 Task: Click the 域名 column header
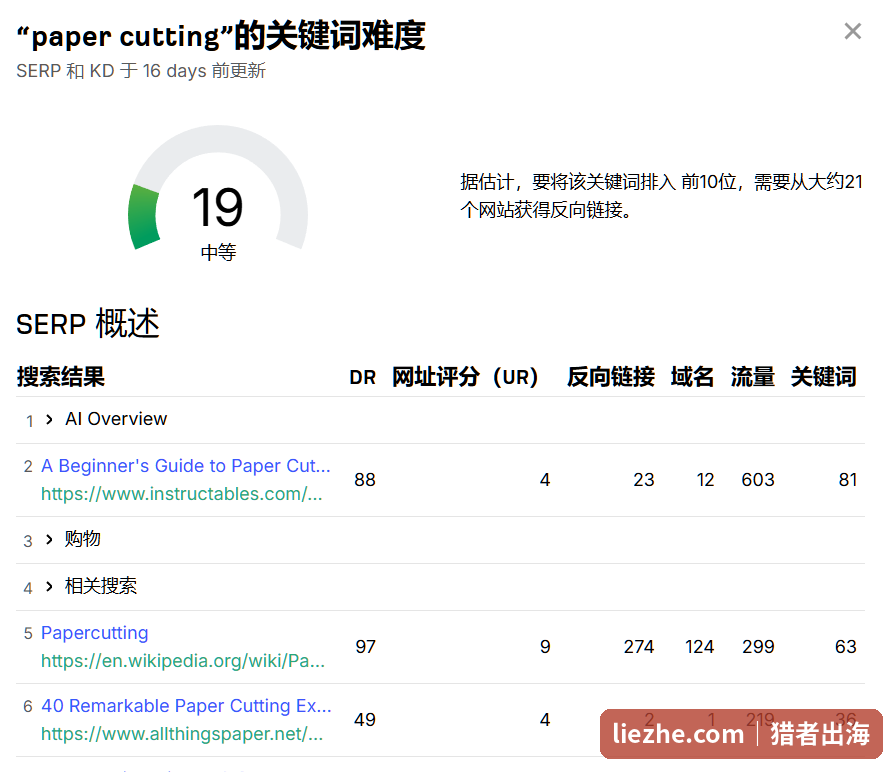pyautogui.click(x=692, y=377)
